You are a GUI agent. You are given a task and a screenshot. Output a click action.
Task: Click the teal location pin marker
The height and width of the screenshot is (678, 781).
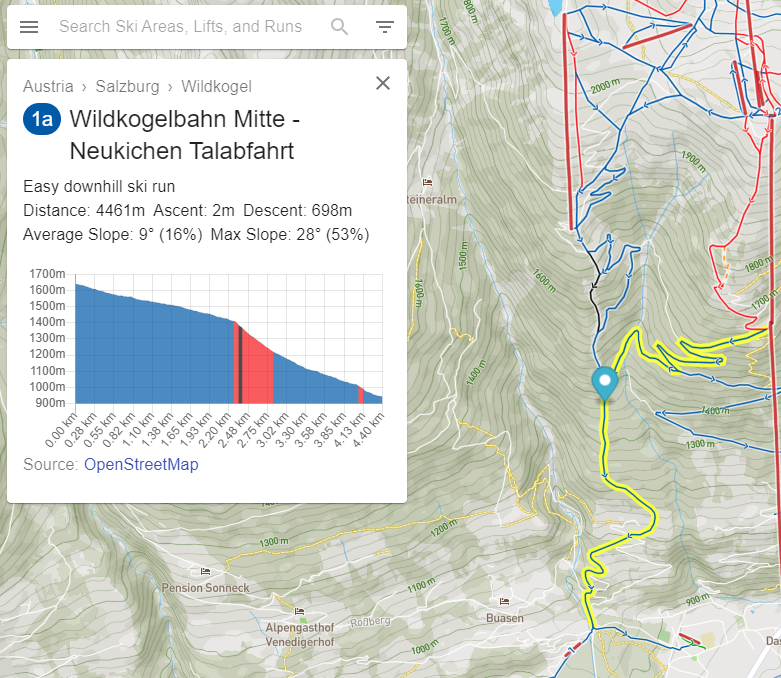tap(604, 383)
